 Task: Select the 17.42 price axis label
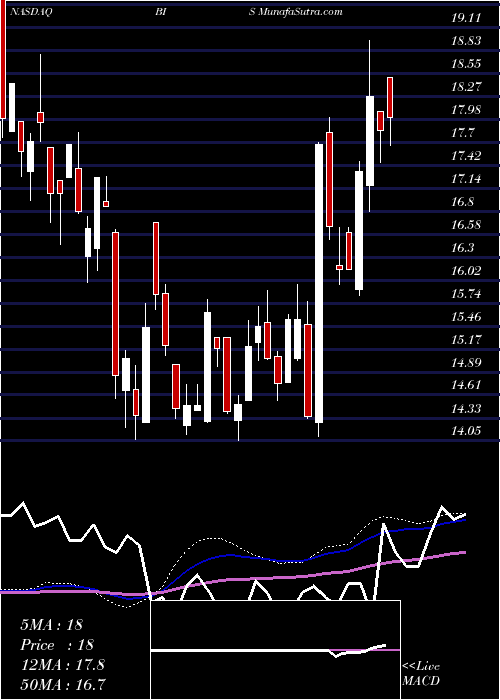(x=466, y=156)
